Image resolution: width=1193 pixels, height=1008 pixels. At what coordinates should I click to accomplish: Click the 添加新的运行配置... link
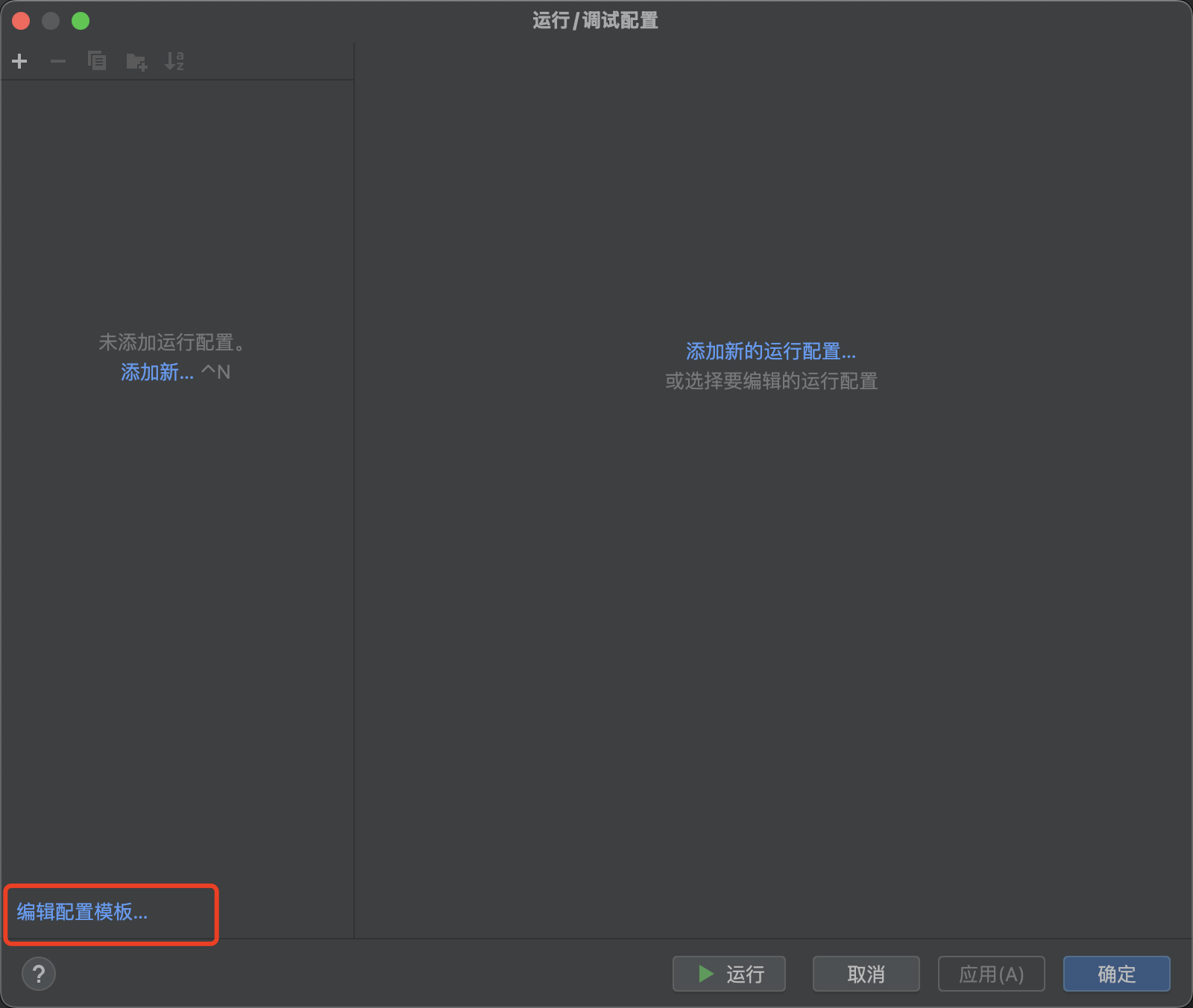coord(771,351)
